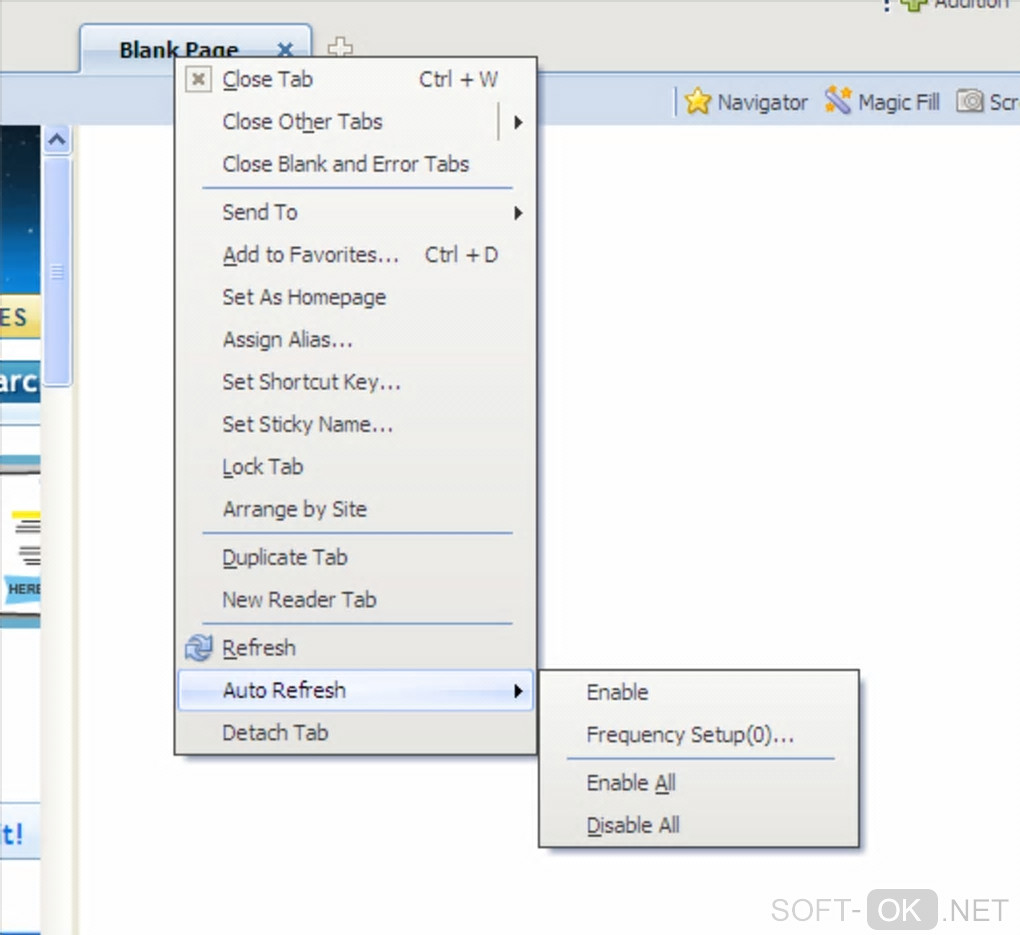Click Enable in Auto Refresh submenu

point(699,692)
